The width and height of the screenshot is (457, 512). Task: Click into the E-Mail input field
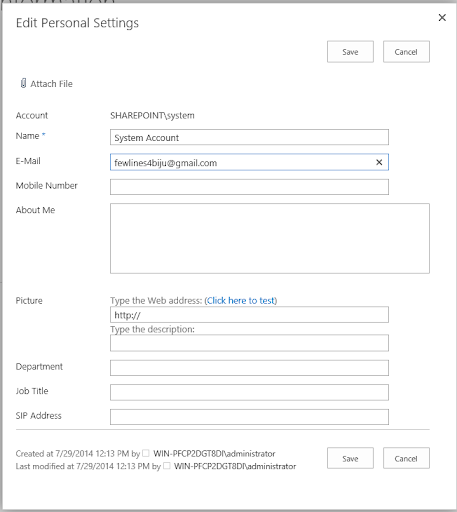point(249,162)
